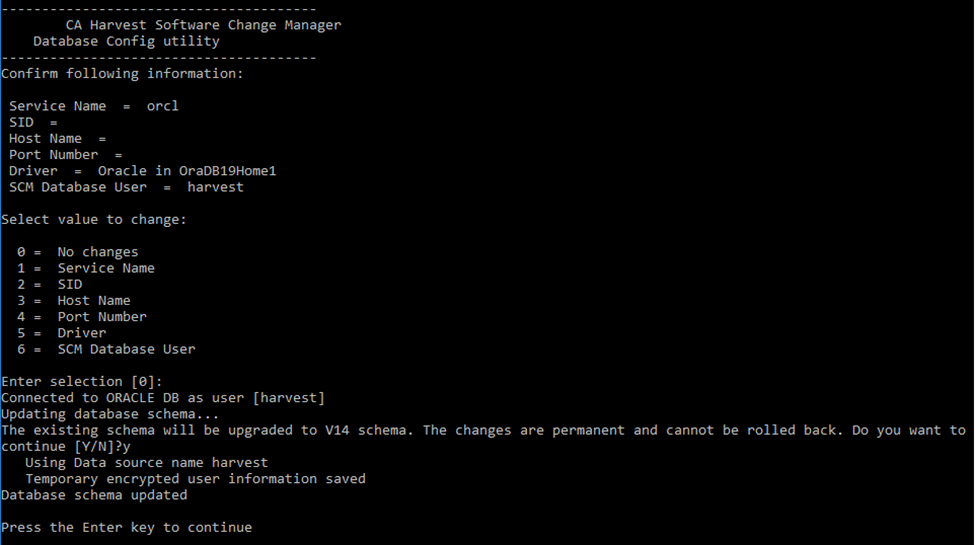Viewport: 975px width, 545px height.
Task: Click the '0 = No changes' option
Action: (78, 252)
